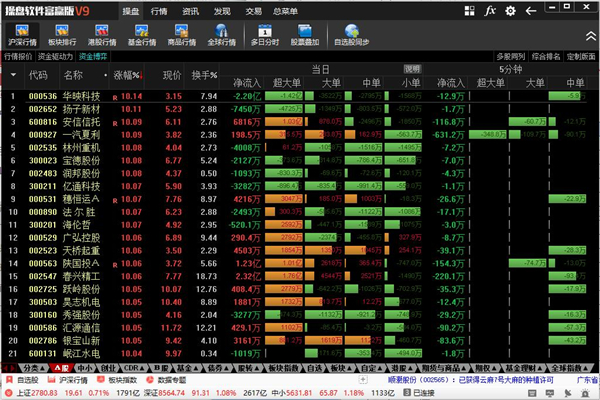Sort by 换手% column header
This screenshot has width=600, height=400.
[204, 75]
